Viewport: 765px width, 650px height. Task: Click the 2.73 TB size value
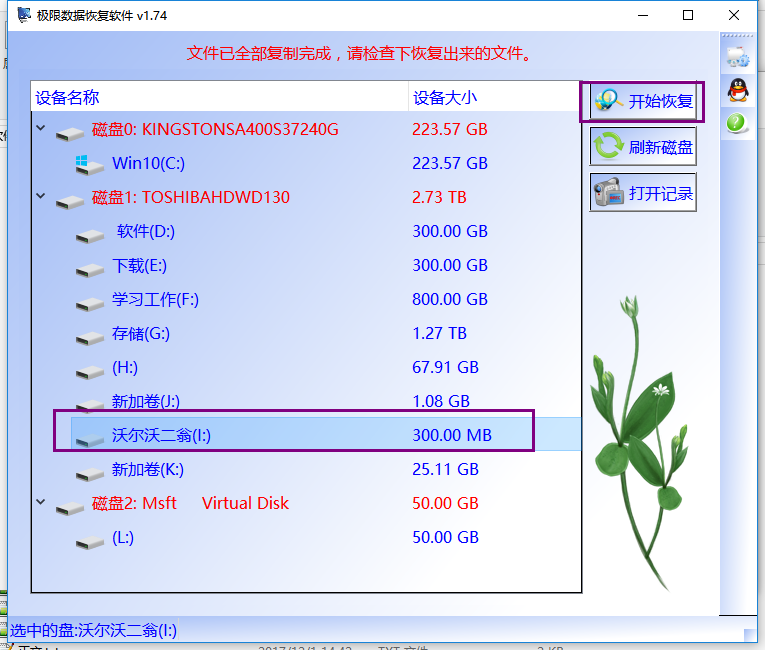click(x=439, y=197)
